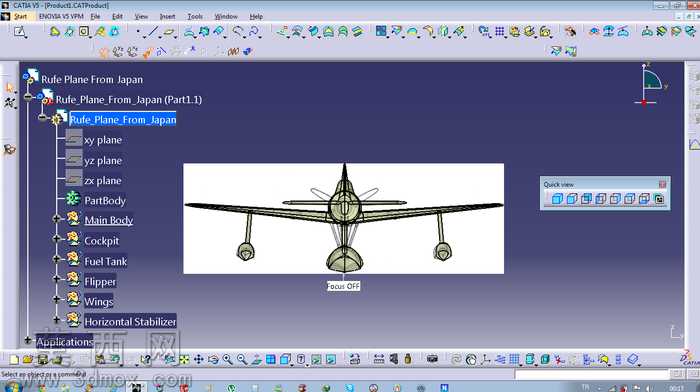The width and height of the screenshot is (700, 392).
Task: Select the Line creation tool
Action: pyautogui.click(x=153, y=31)
